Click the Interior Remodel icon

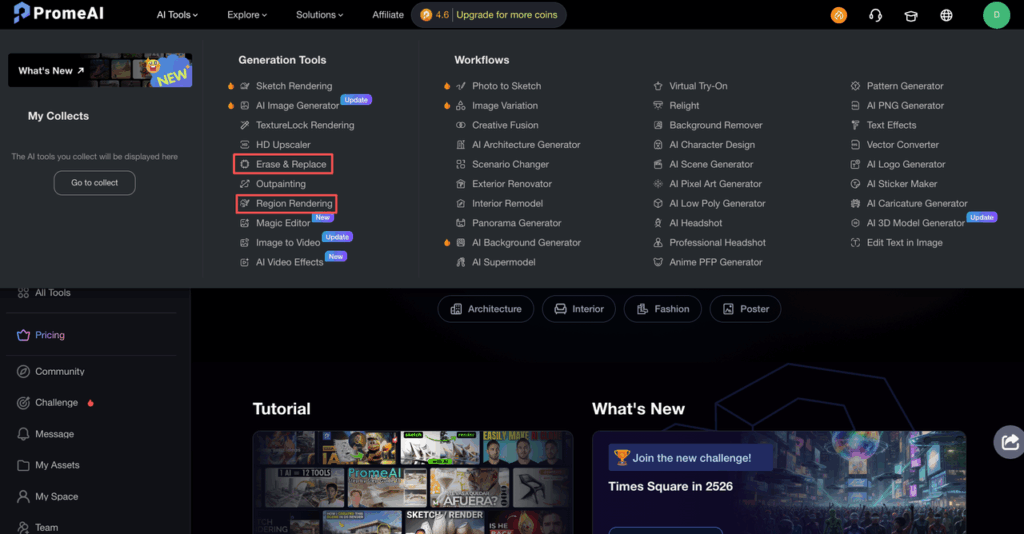pos(461,203)
